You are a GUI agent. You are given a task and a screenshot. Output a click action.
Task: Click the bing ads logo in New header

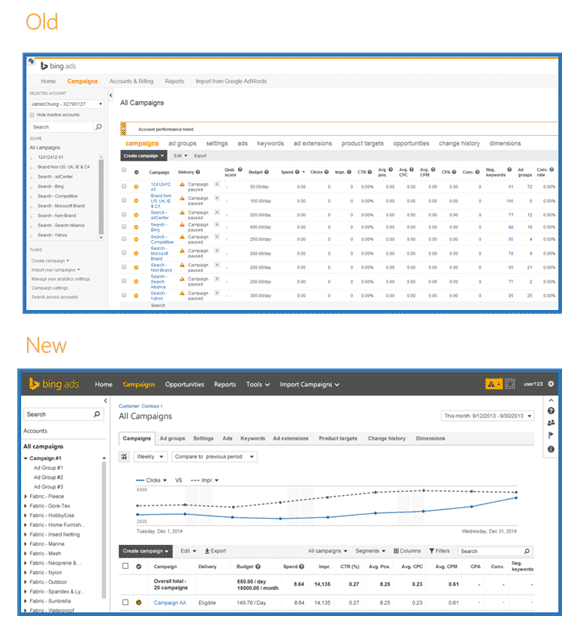point(53,384)
